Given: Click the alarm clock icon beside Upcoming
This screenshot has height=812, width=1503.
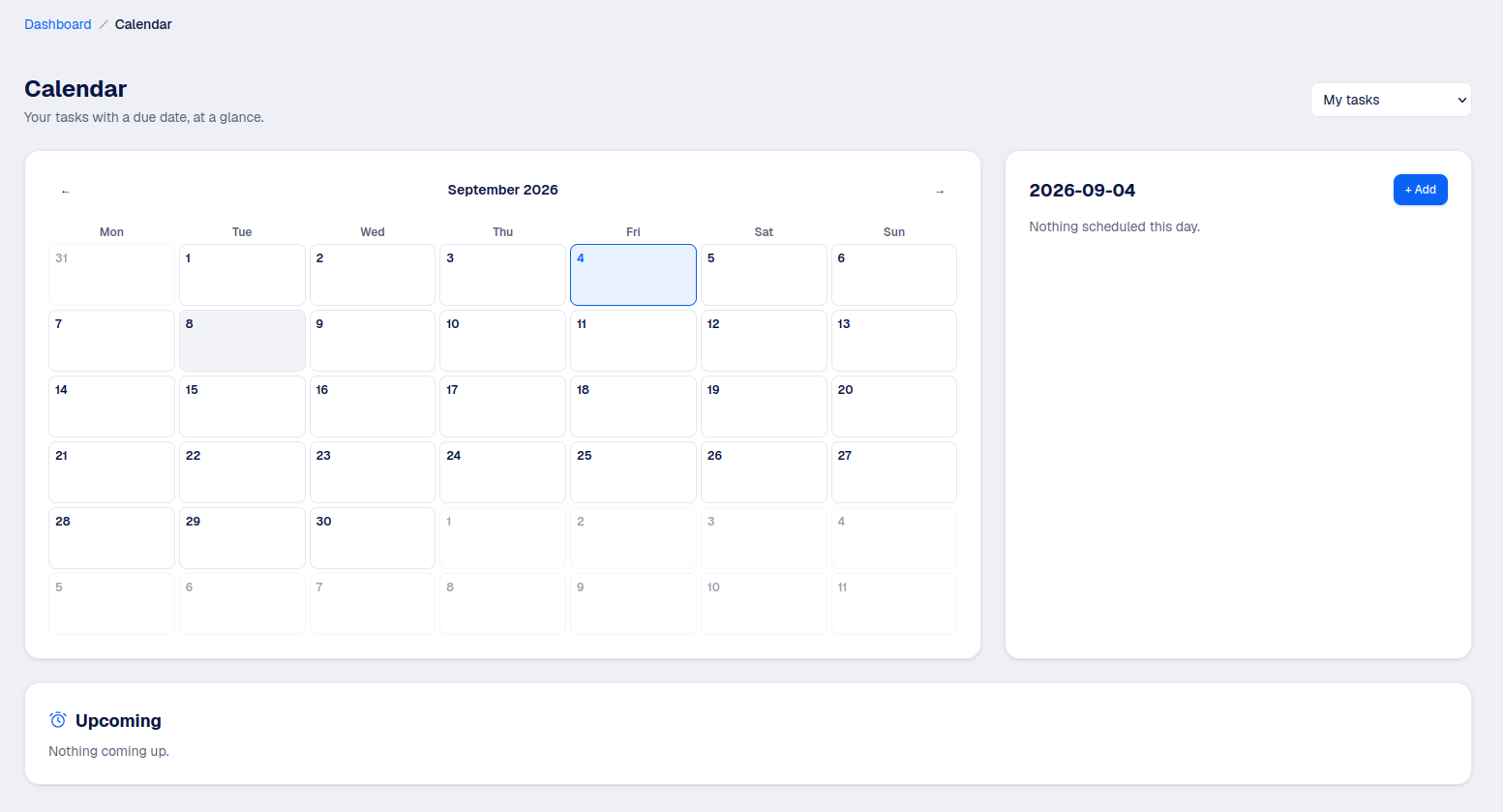Looking at the screenshot, I should (58, 720).
